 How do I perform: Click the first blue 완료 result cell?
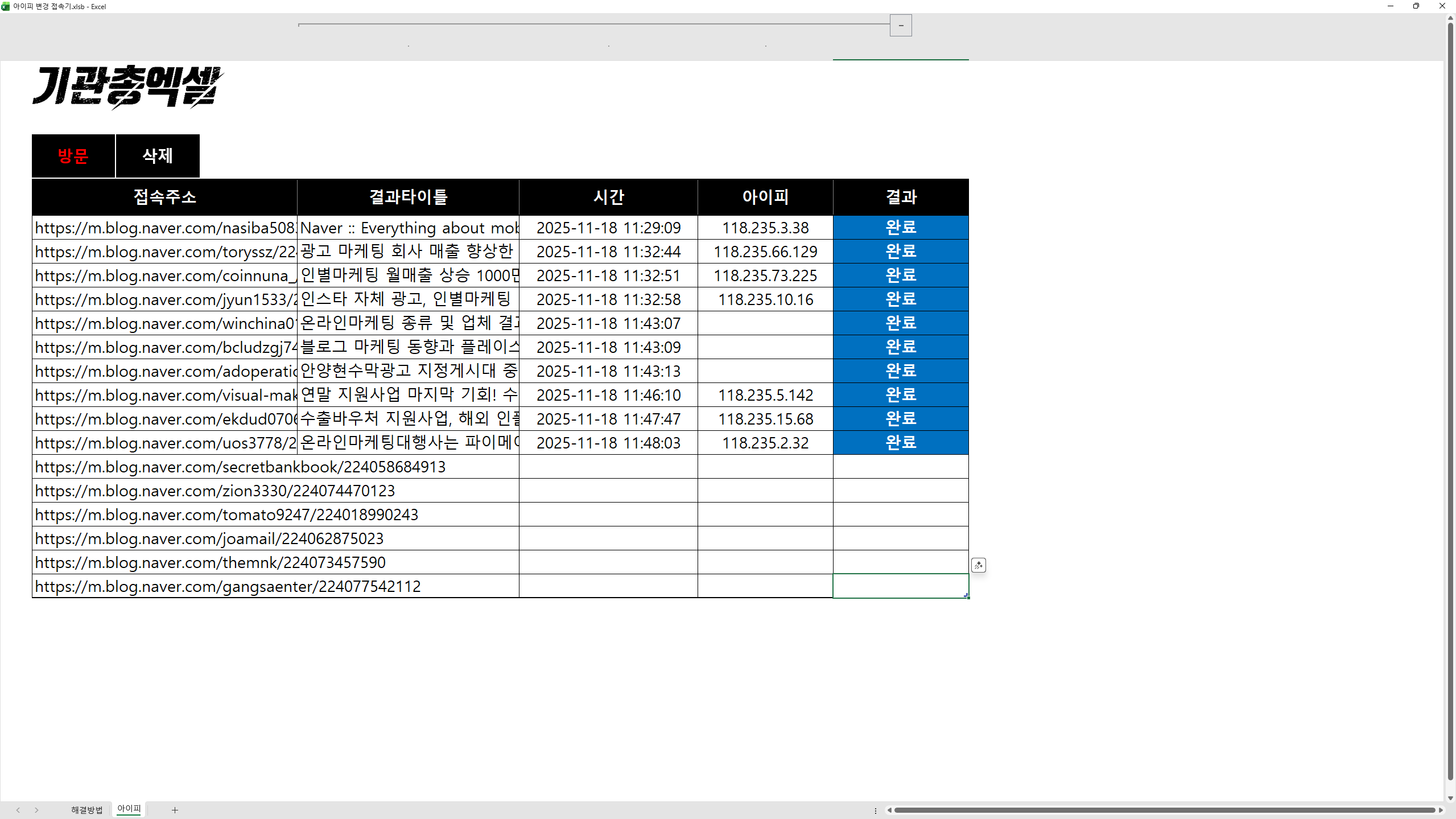click(901, 227)
